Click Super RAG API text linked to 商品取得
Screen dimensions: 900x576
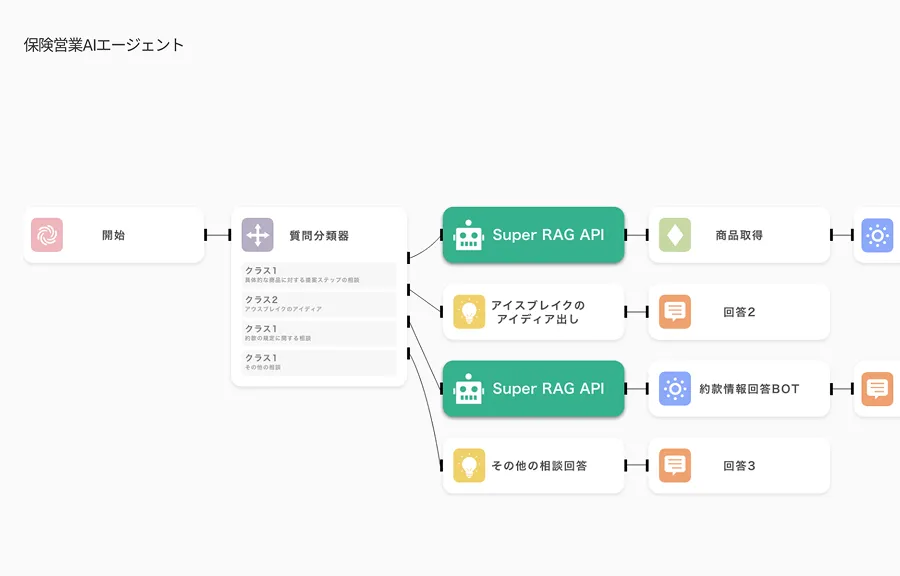tap(548, 235)
